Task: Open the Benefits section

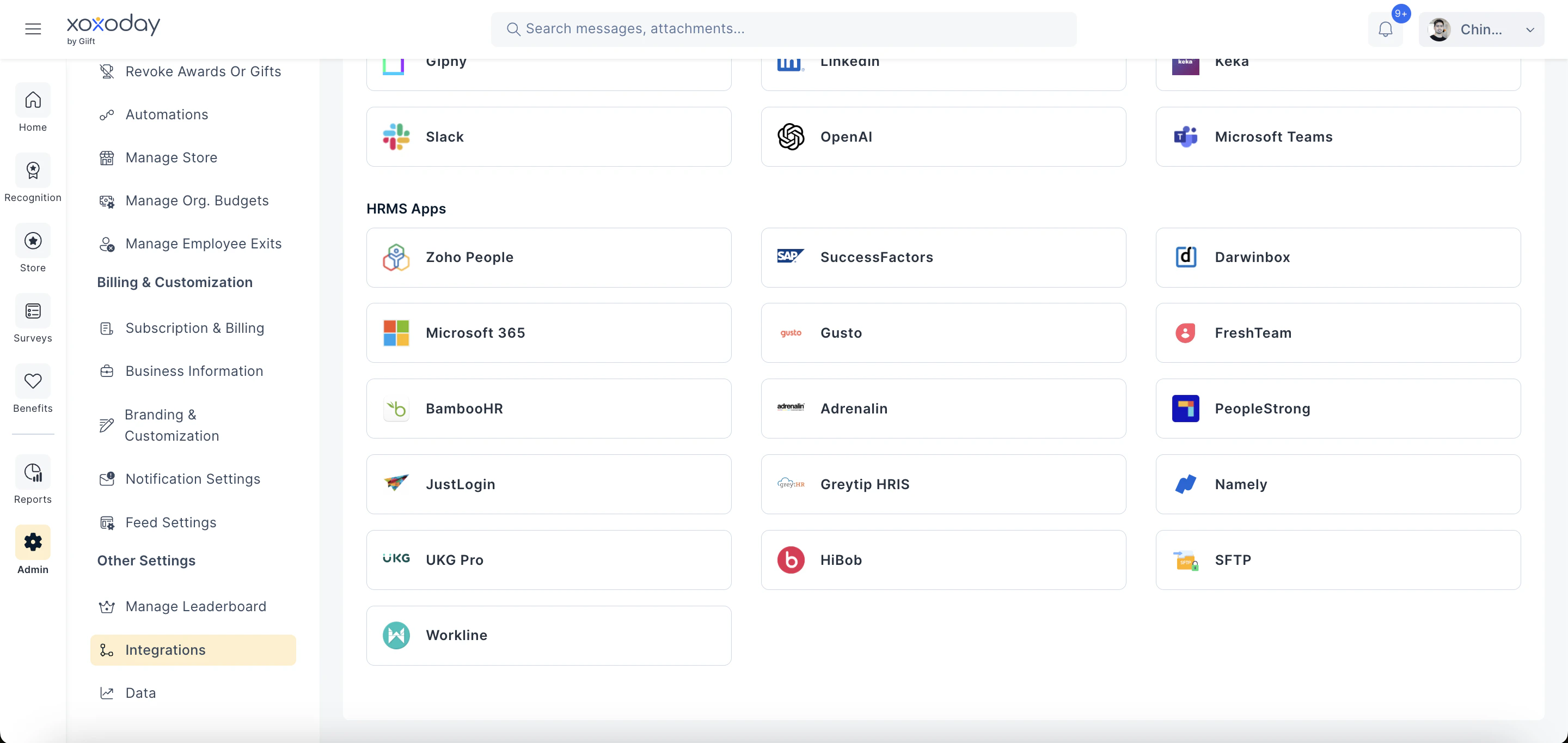Action: click(x=33, y=388)
